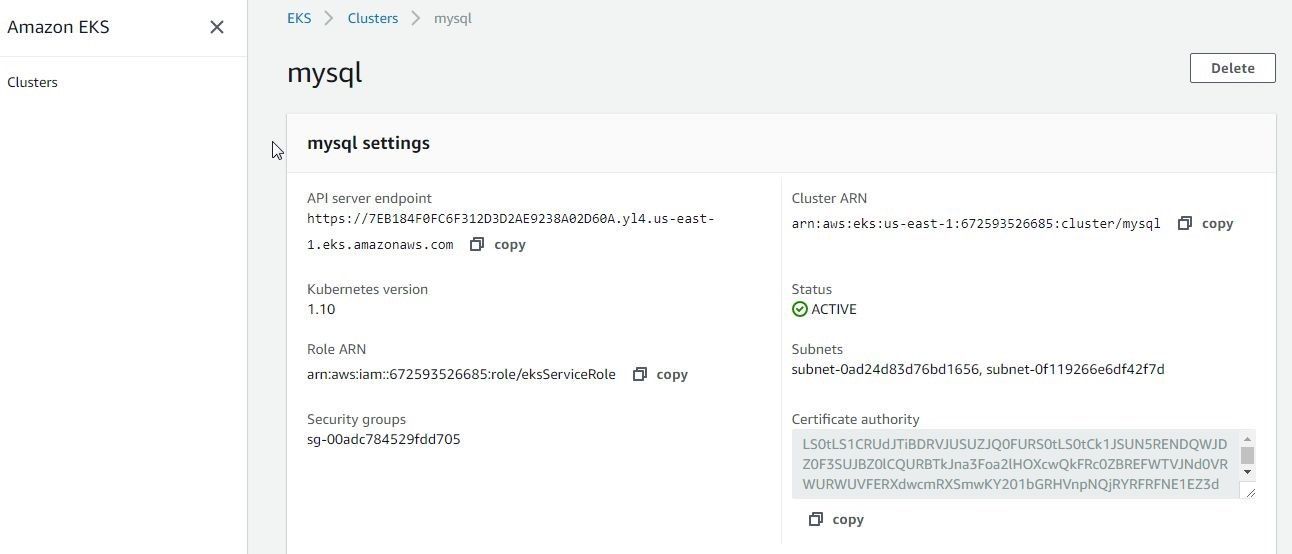The height and width of the screenshot is (554, 1292).
Task: Click the certificate box resize handle
Action: pyautogui.click(x=1248, y=490)
